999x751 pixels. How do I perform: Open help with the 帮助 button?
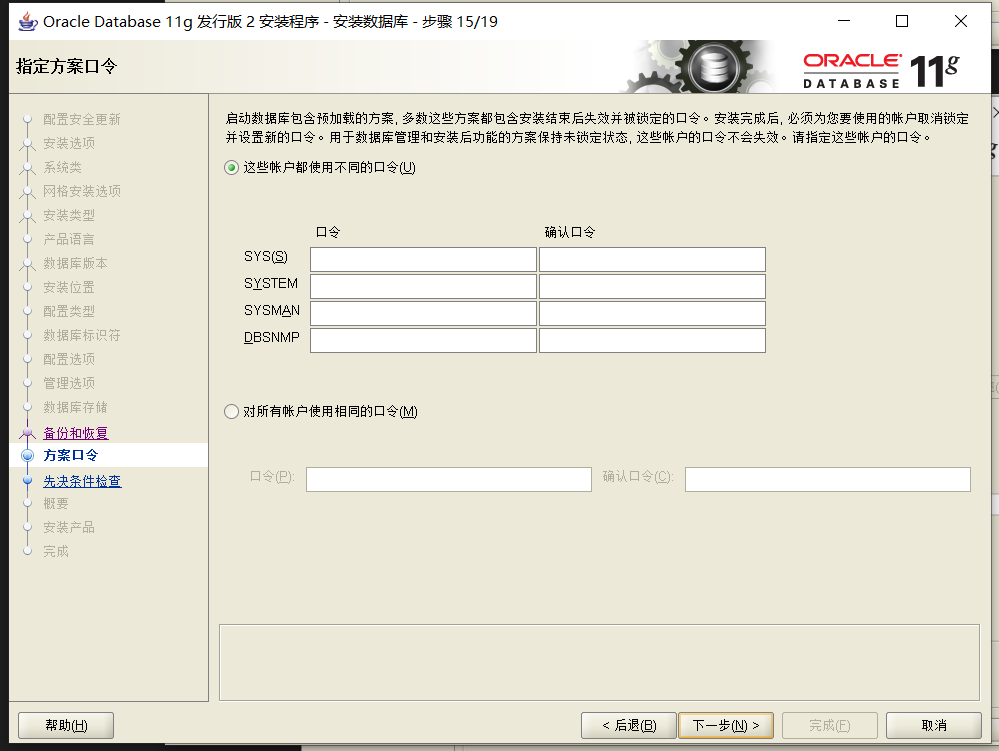click(66, 725)
